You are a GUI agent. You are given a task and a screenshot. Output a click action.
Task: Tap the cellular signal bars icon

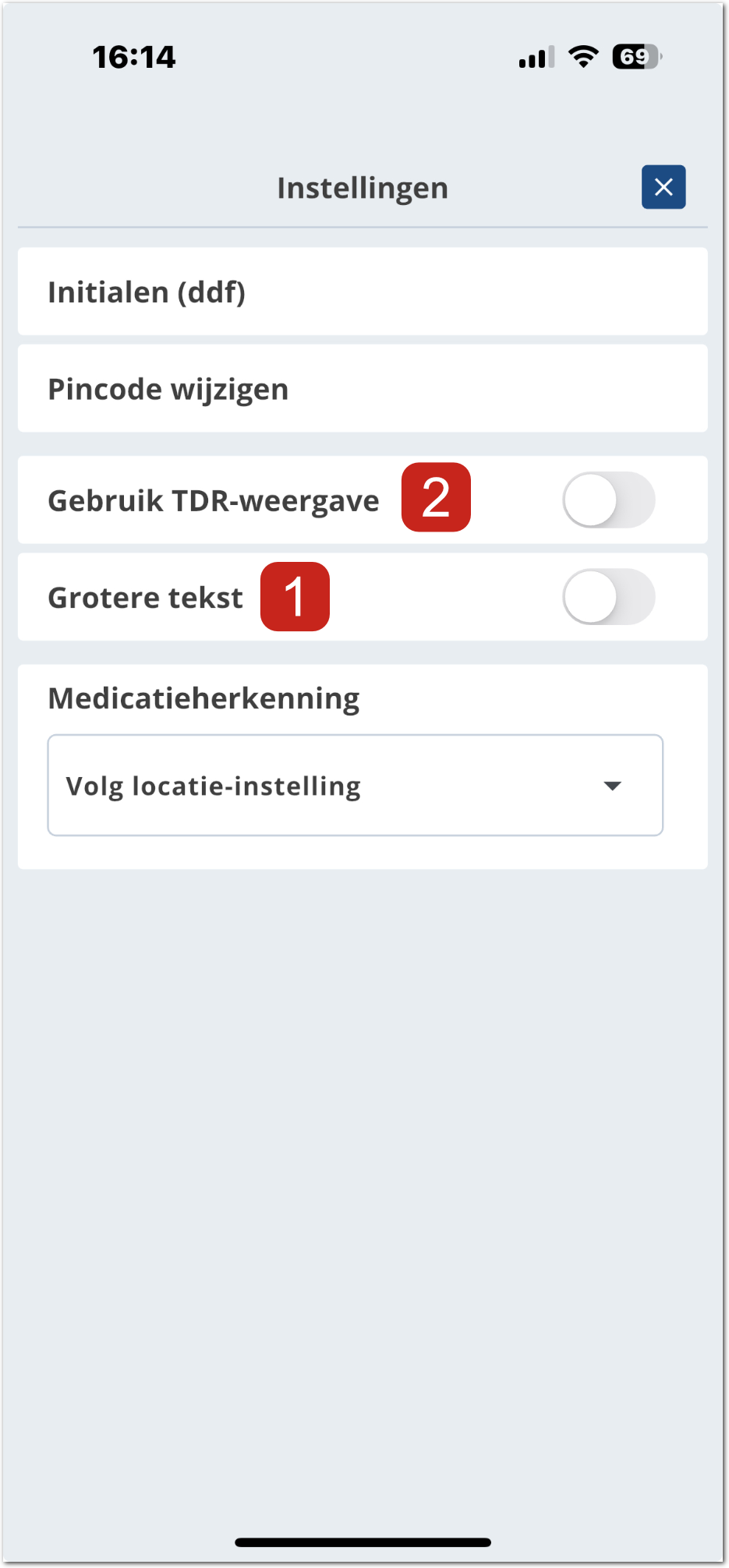coord(536,57)
